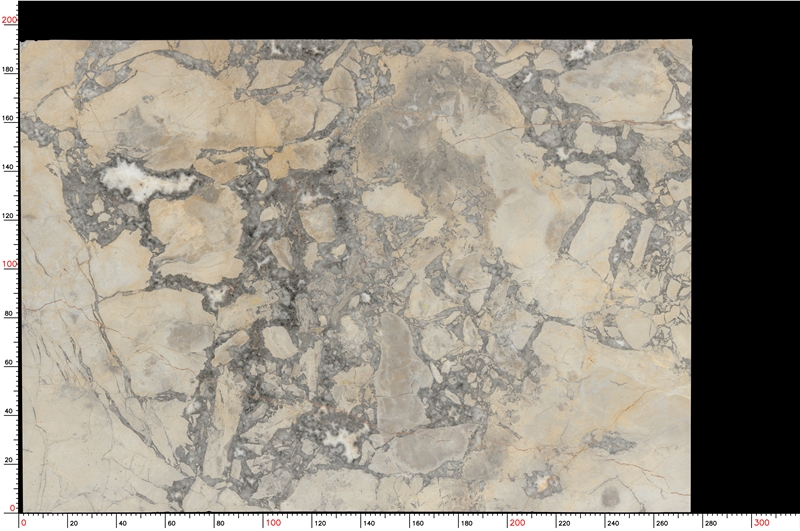Click red 200 label on the horizontal ruler

coord(517,523)
